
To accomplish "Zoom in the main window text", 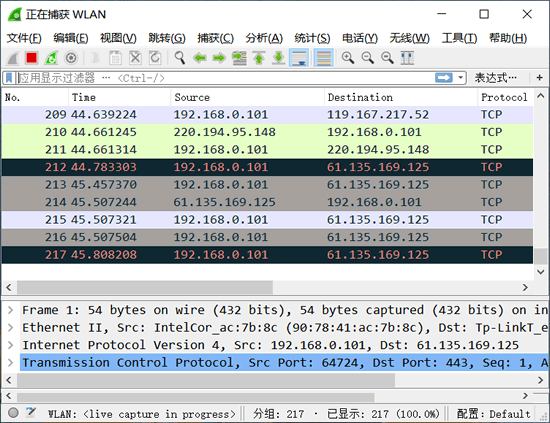I will 348,58.
